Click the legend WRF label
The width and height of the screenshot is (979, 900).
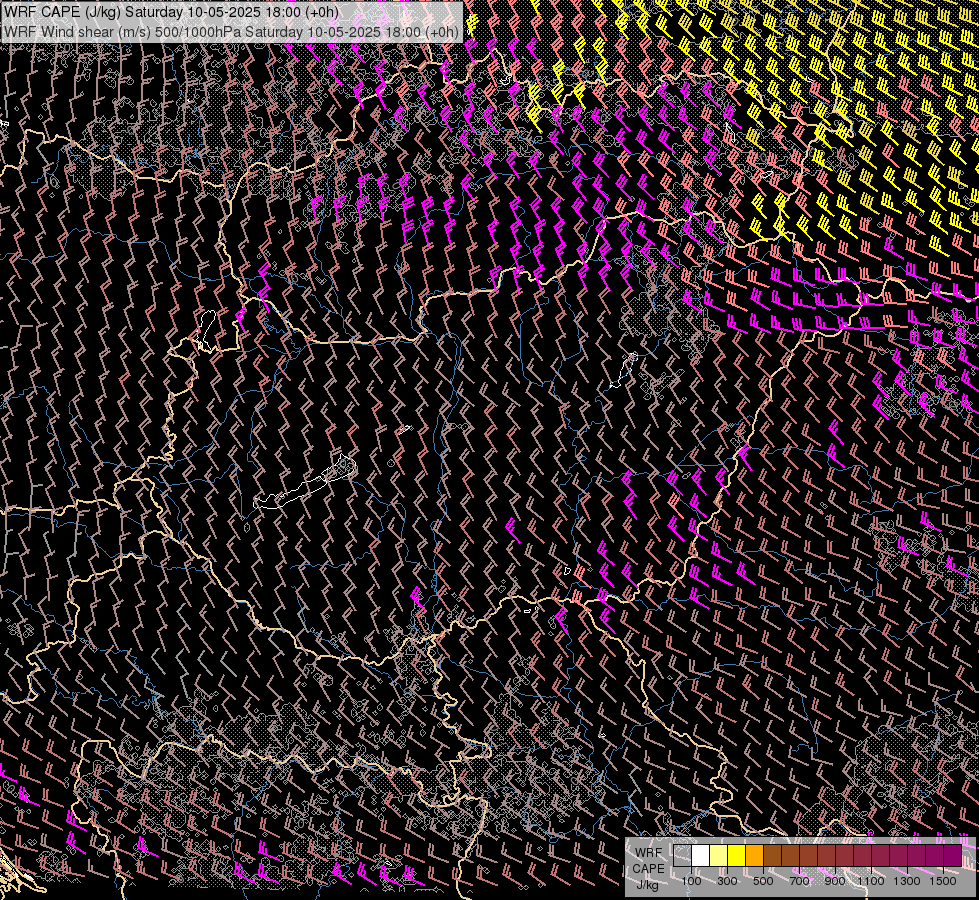point(649,853)
